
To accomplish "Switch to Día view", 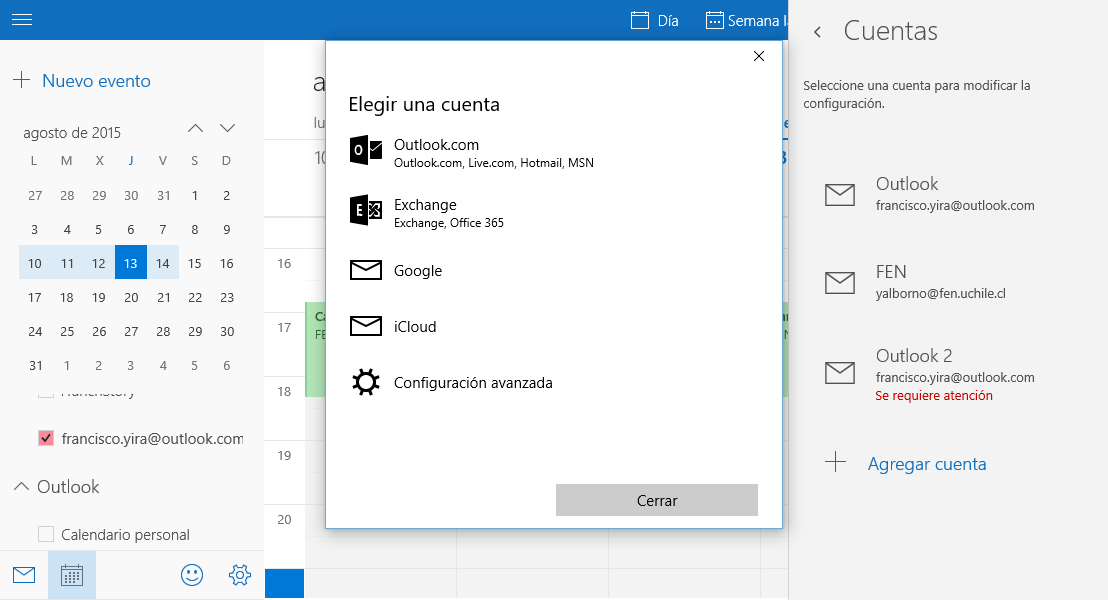I will tap(654, 19).
